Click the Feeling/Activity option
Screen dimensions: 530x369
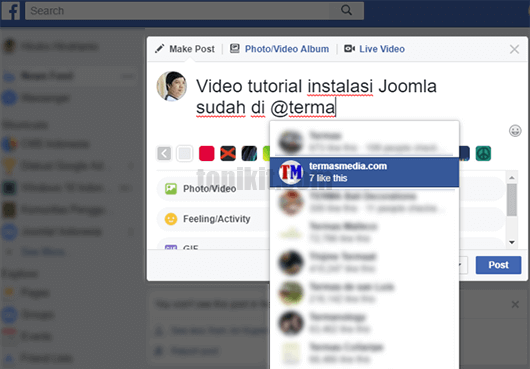213,219
